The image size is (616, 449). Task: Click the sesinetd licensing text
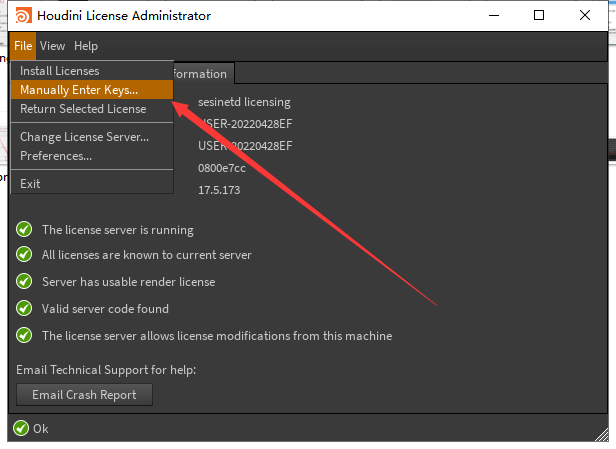pos(244,102)
